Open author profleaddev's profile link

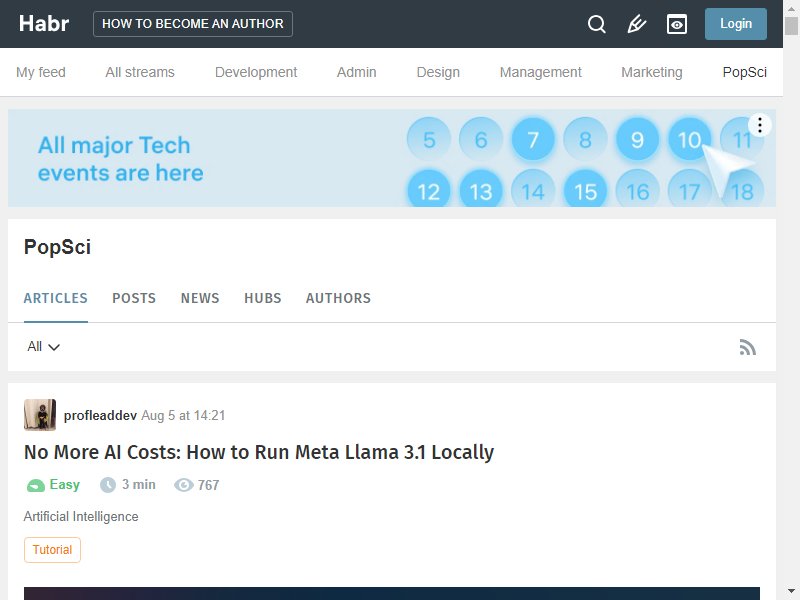click(100, 415)
